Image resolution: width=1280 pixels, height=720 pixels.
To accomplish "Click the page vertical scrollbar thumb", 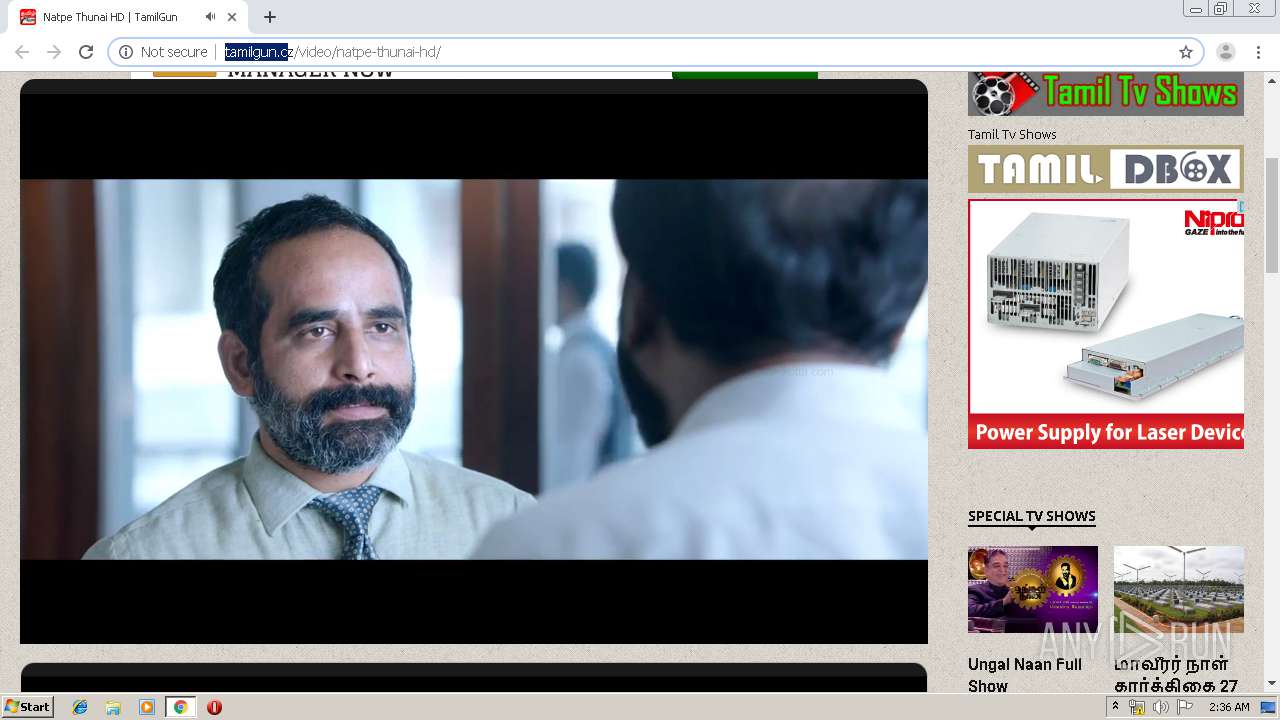I will pyautogui.click(x=1272, y=214).
